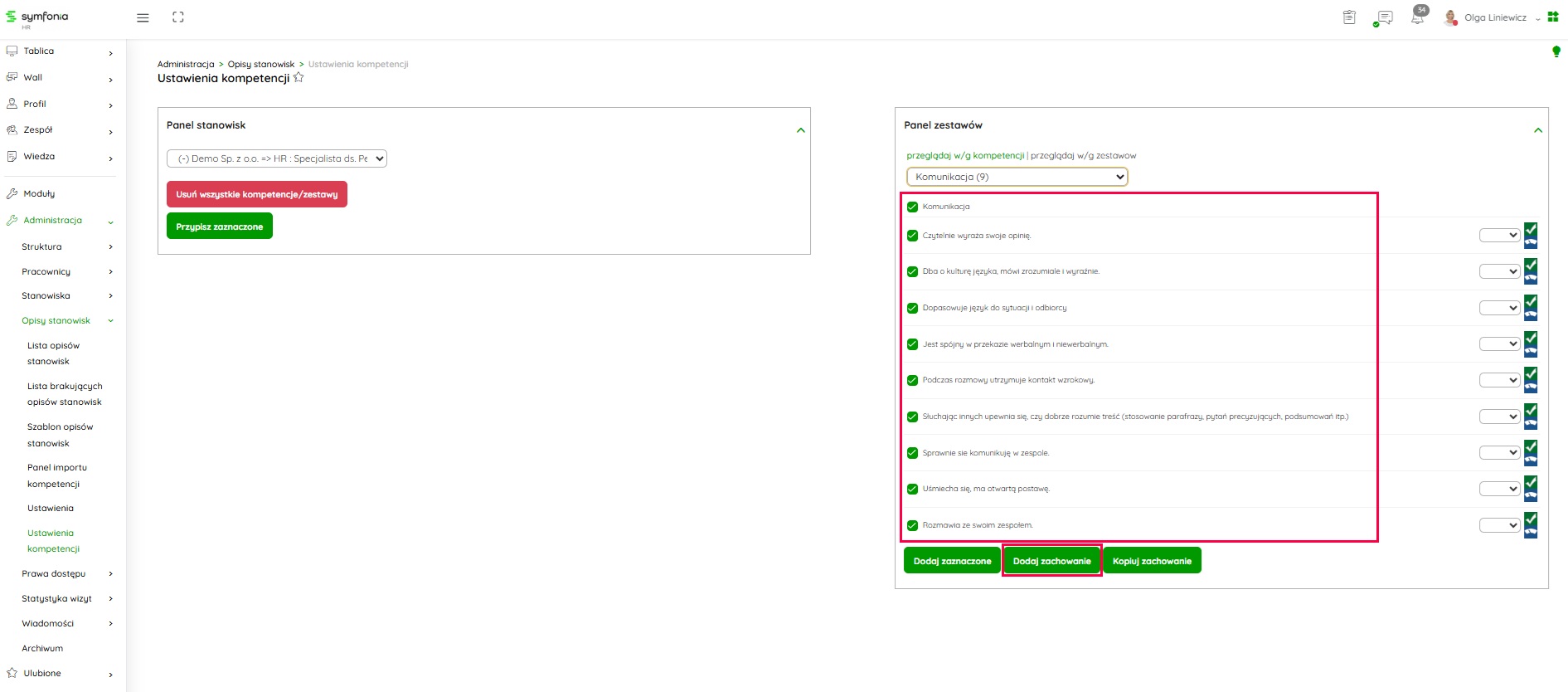Image resolution: width=1568 pixels, height=692 pixels.
Task: Collapse the Panel zestawów section
Action: pyautogui.click(x=1537, y=130)
